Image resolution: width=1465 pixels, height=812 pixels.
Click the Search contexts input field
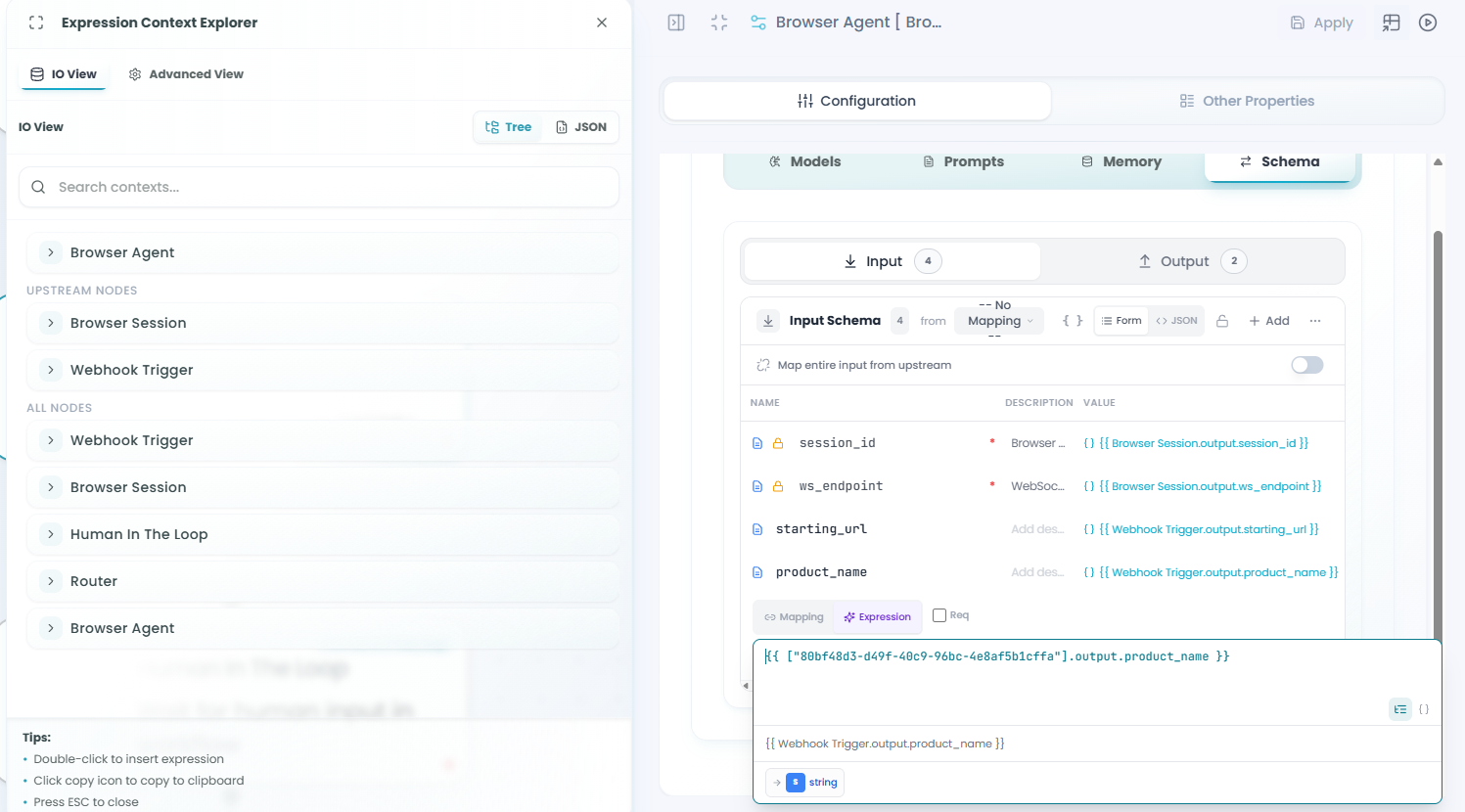(x=319, y=187)
